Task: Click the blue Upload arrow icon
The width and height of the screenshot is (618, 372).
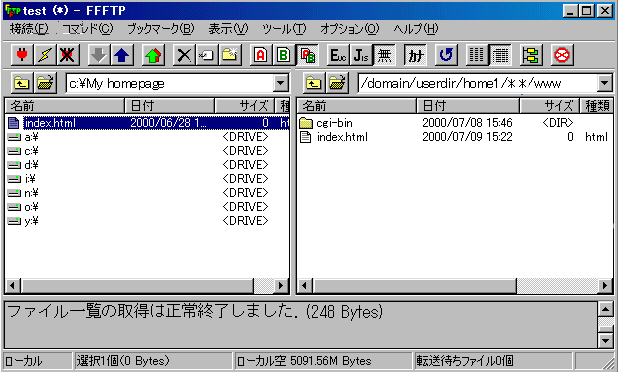Action: pos(122,55)
